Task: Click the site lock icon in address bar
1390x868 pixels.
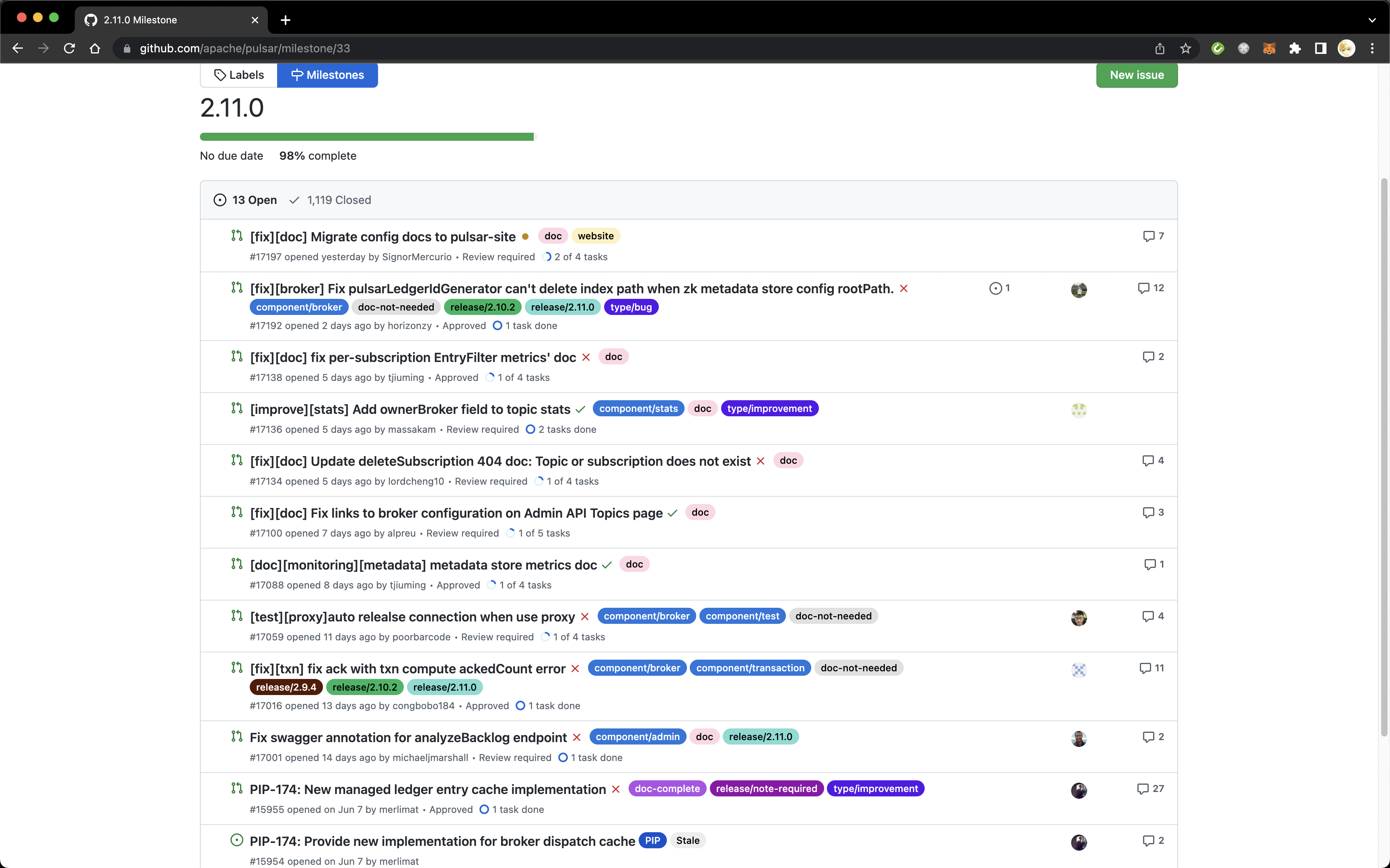Action: coord(127,48)
